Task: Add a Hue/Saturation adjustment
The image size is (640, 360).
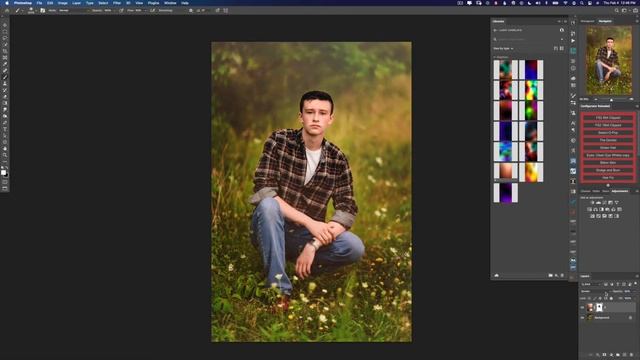Action: click(589, 209)
